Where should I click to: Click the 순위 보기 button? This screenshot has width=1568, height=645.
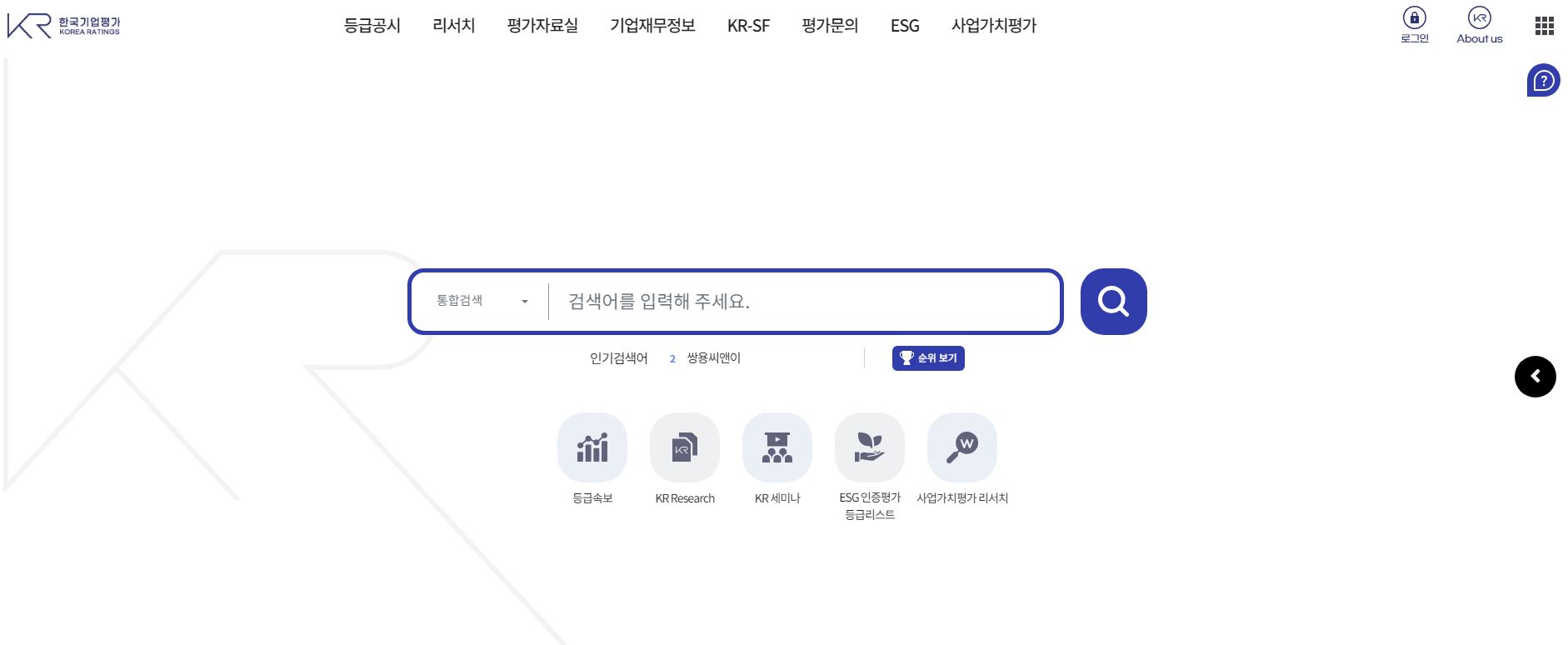(928, 358)
